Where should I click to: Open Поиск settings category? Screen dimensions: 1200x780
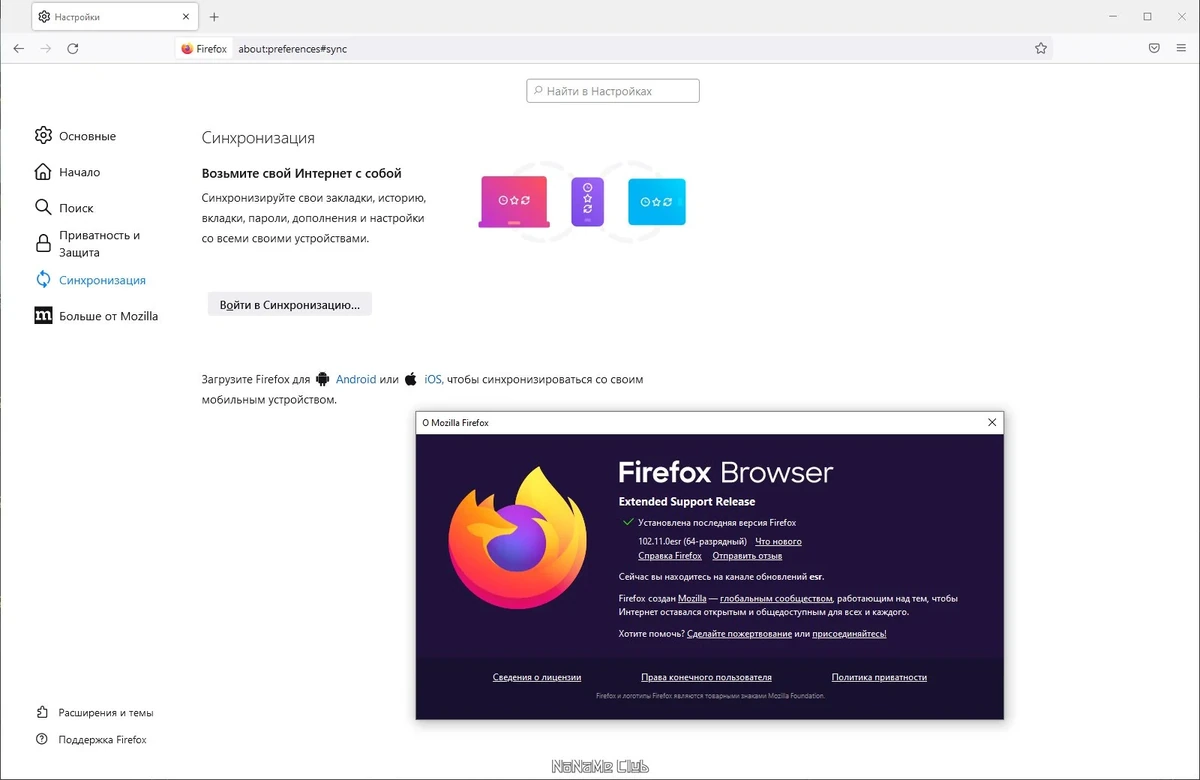pyautogui.click(x=76, y=208)
